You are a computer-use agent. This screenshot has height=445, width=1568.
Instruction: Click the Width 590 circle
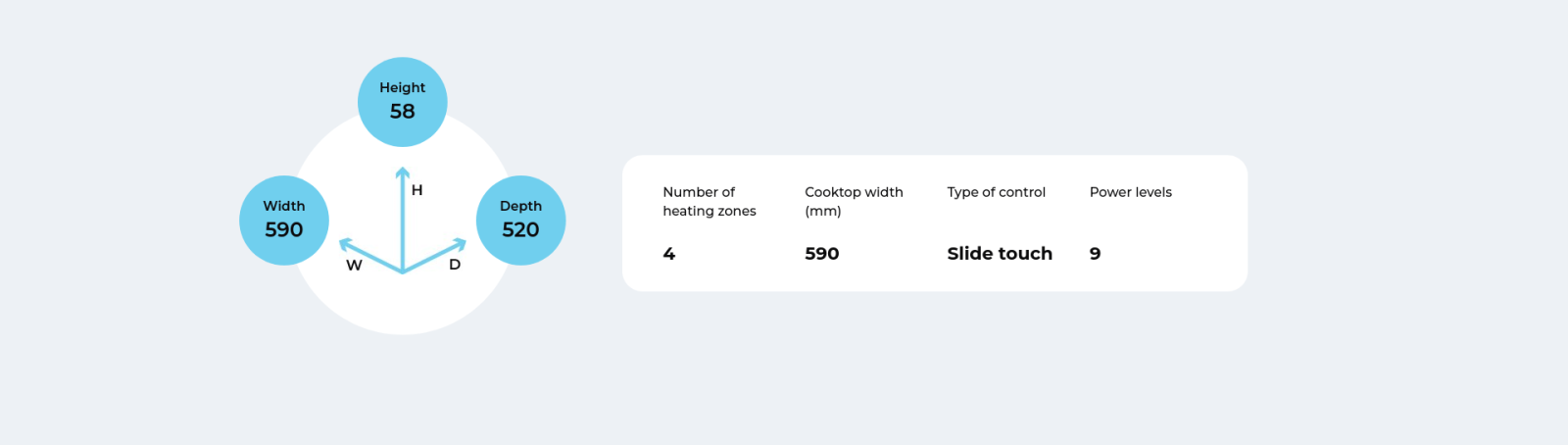pos(284,221)
